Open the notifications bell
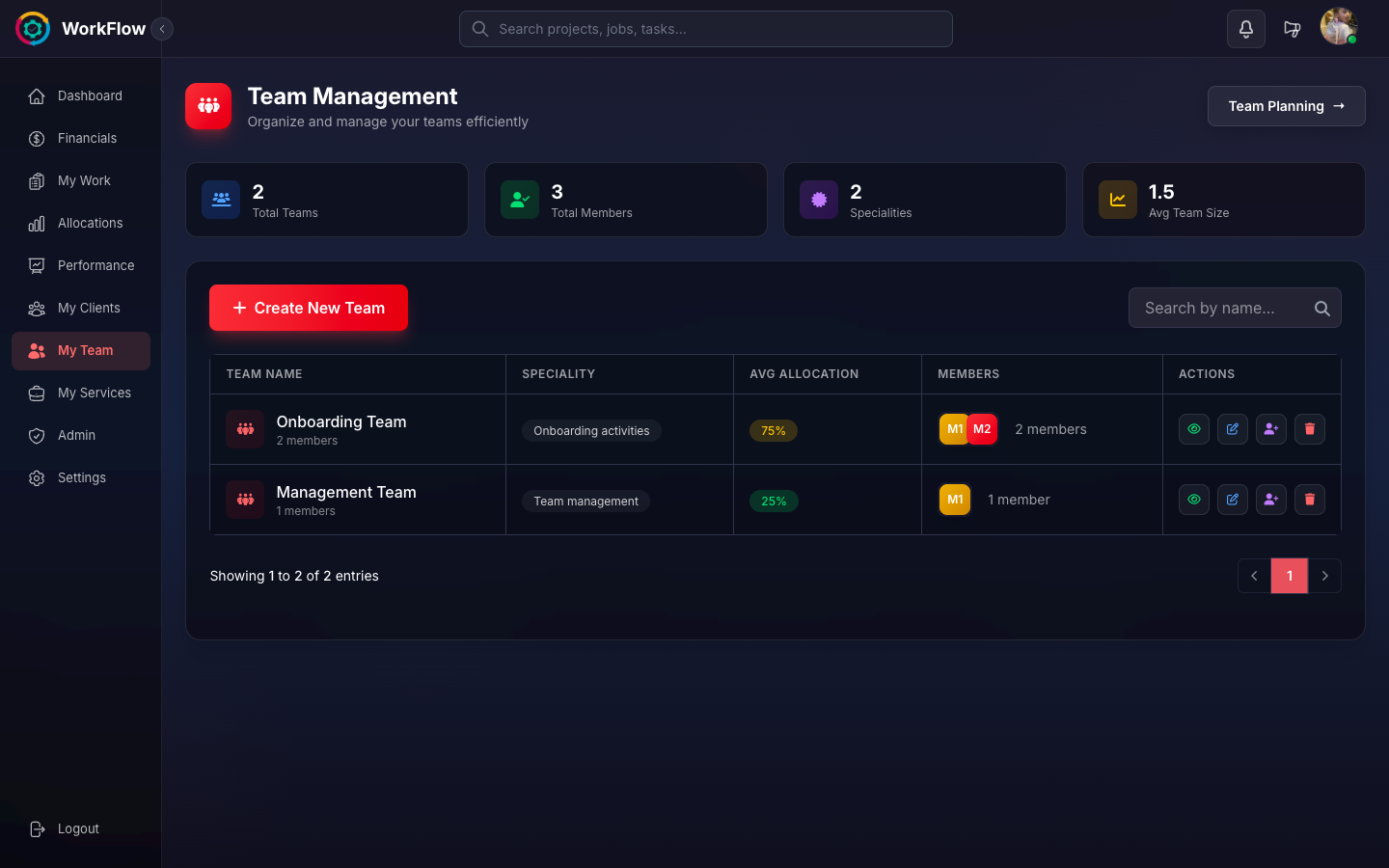1389x868 pixels. tap(1245, 29)
